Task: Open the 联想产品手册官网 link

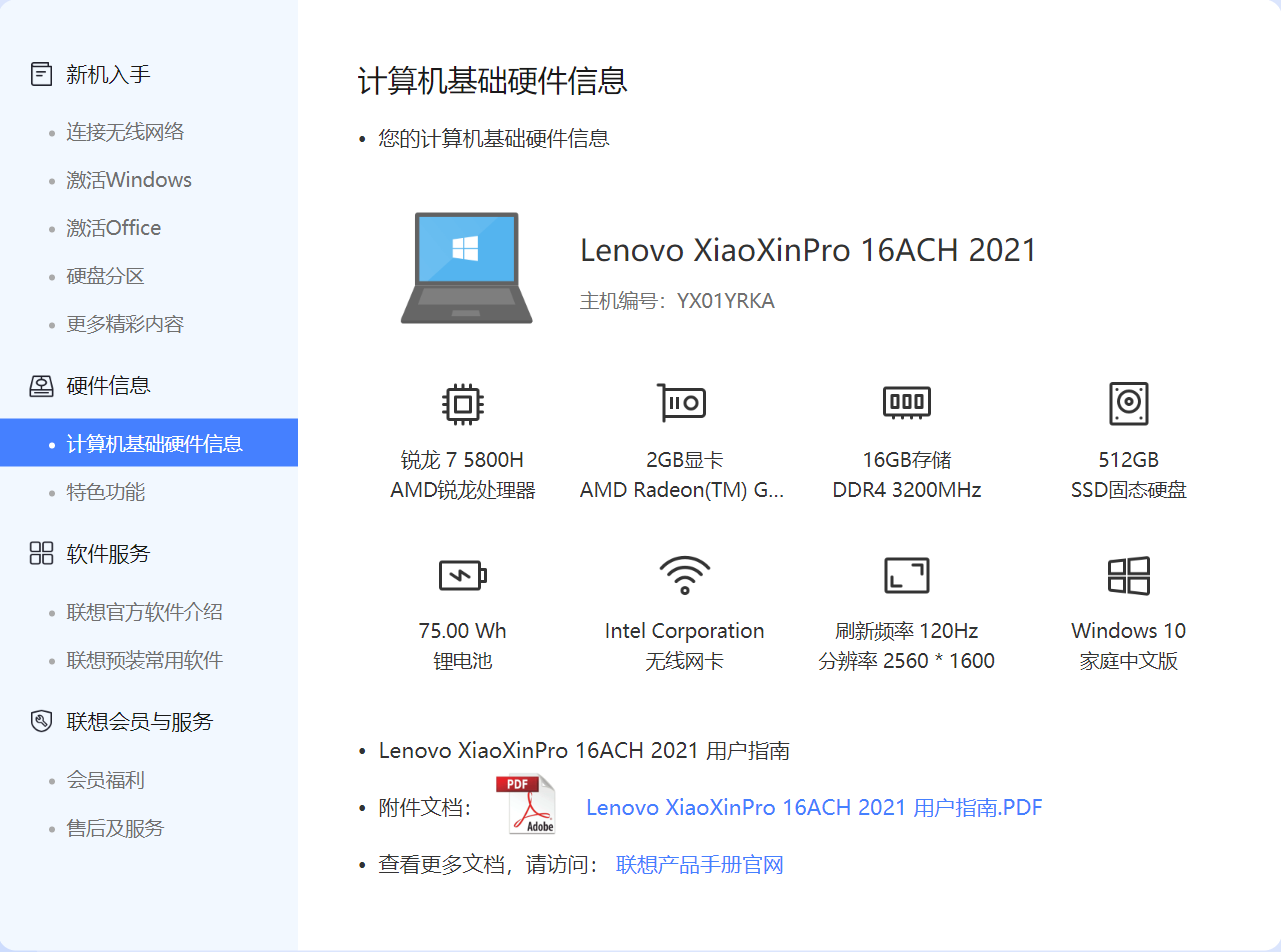Action: pyautogui.click(x=700, y=865)
